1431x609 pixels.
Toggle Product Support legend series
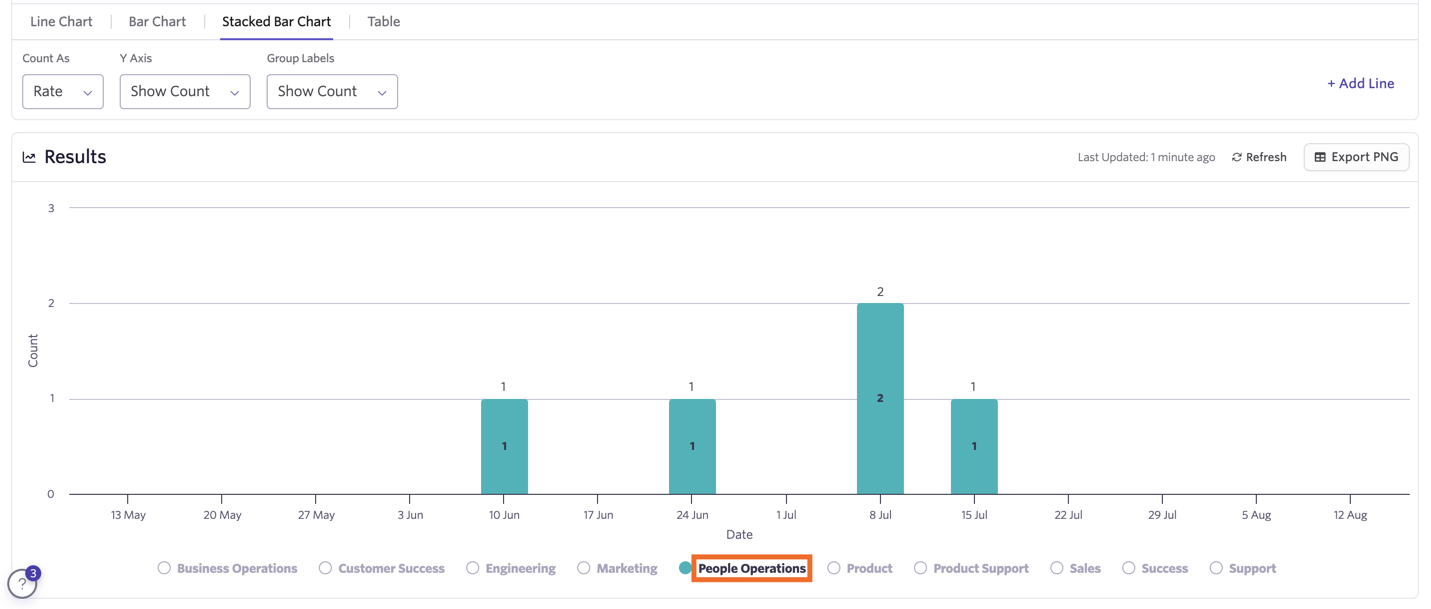click(971, 568)
